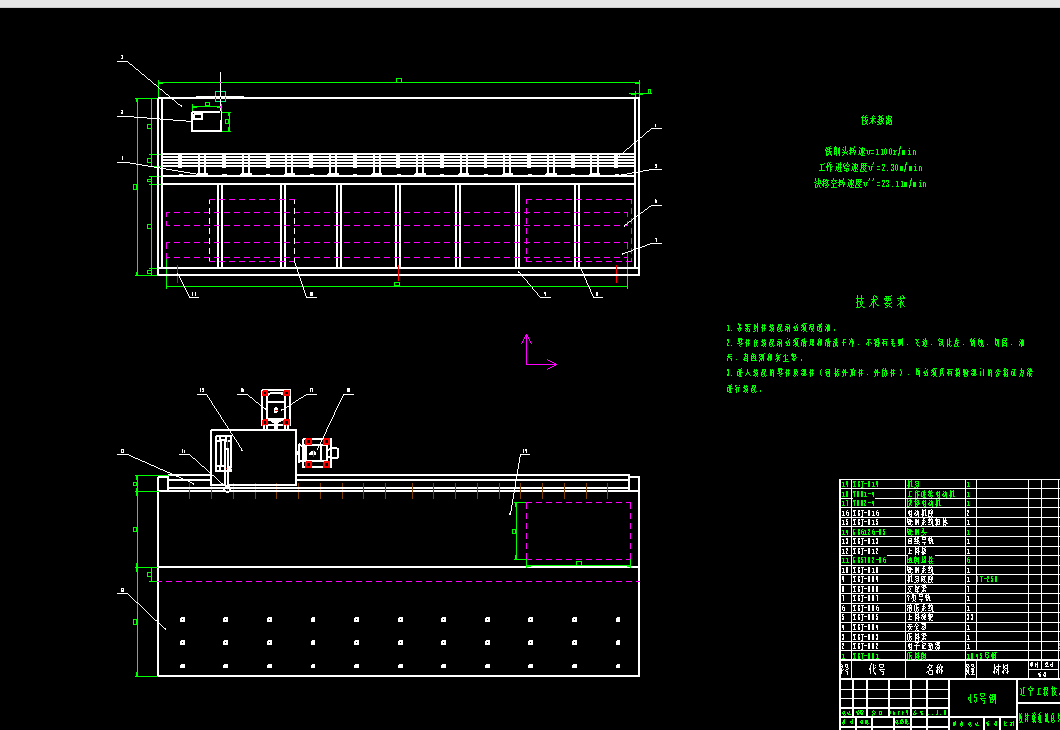Select the horizontal motor right of the carriage
Screen dimensions: 1060x730
tap(318, 453)
